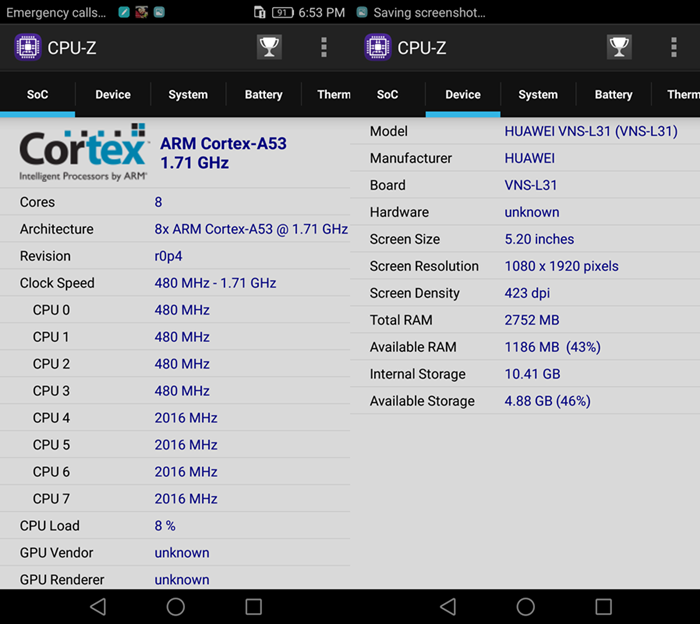Tap the Clock Speed value '480 MHz - 1.71 GHz'
Image resolution: width=700 pixels, height=624 pixels.
215,283
